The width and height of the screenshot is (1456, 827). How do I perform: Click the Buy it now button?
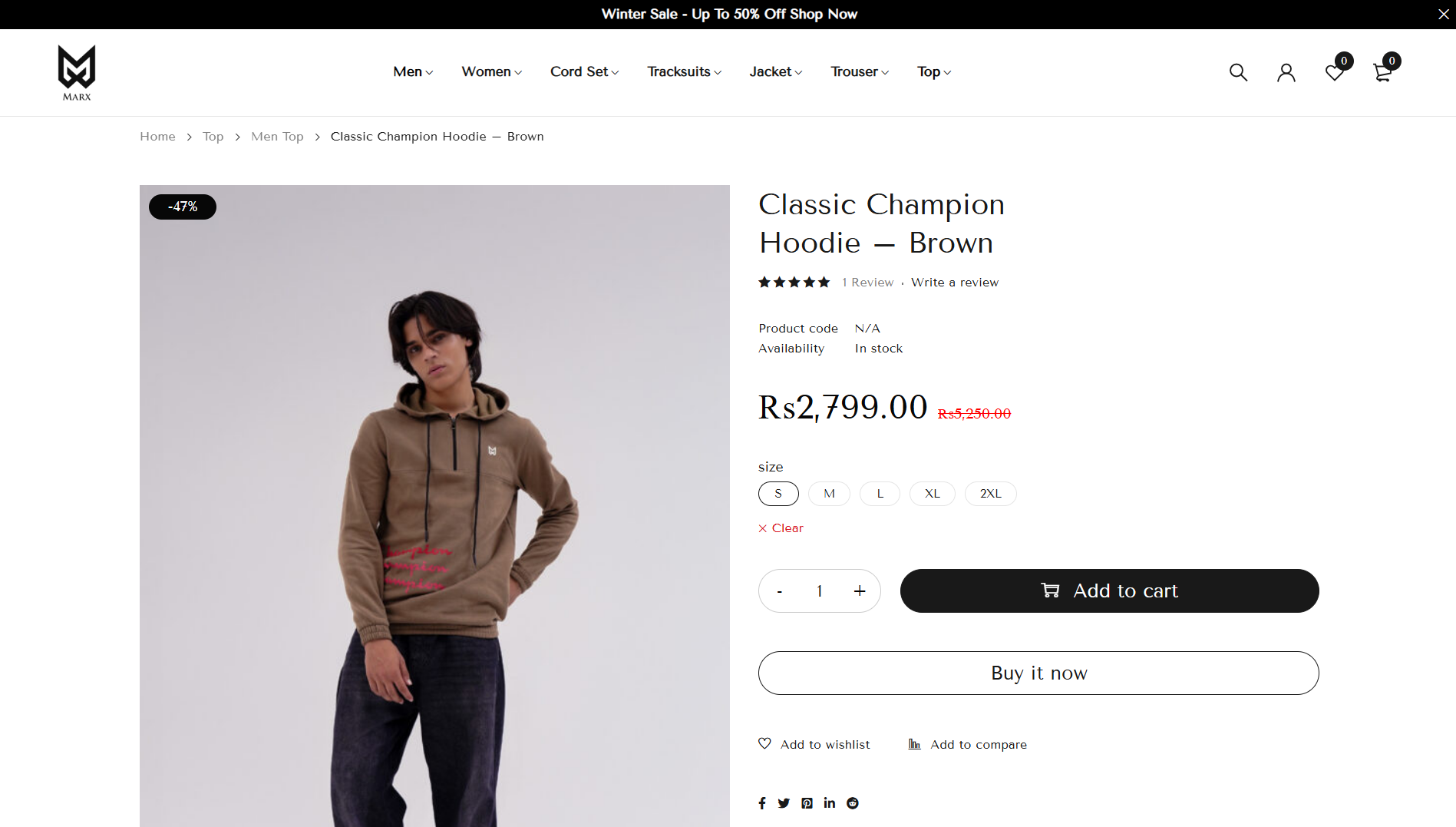point(1038,673)
